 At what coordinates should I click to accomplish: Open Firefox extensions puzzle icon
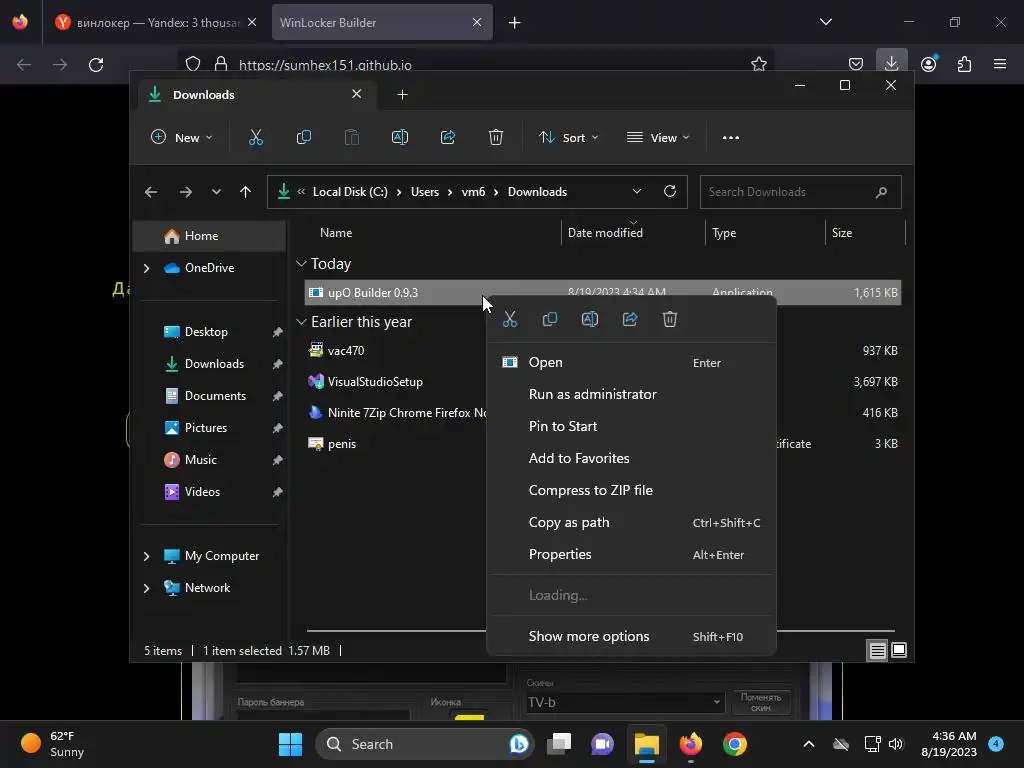click(x=964, y=64)
